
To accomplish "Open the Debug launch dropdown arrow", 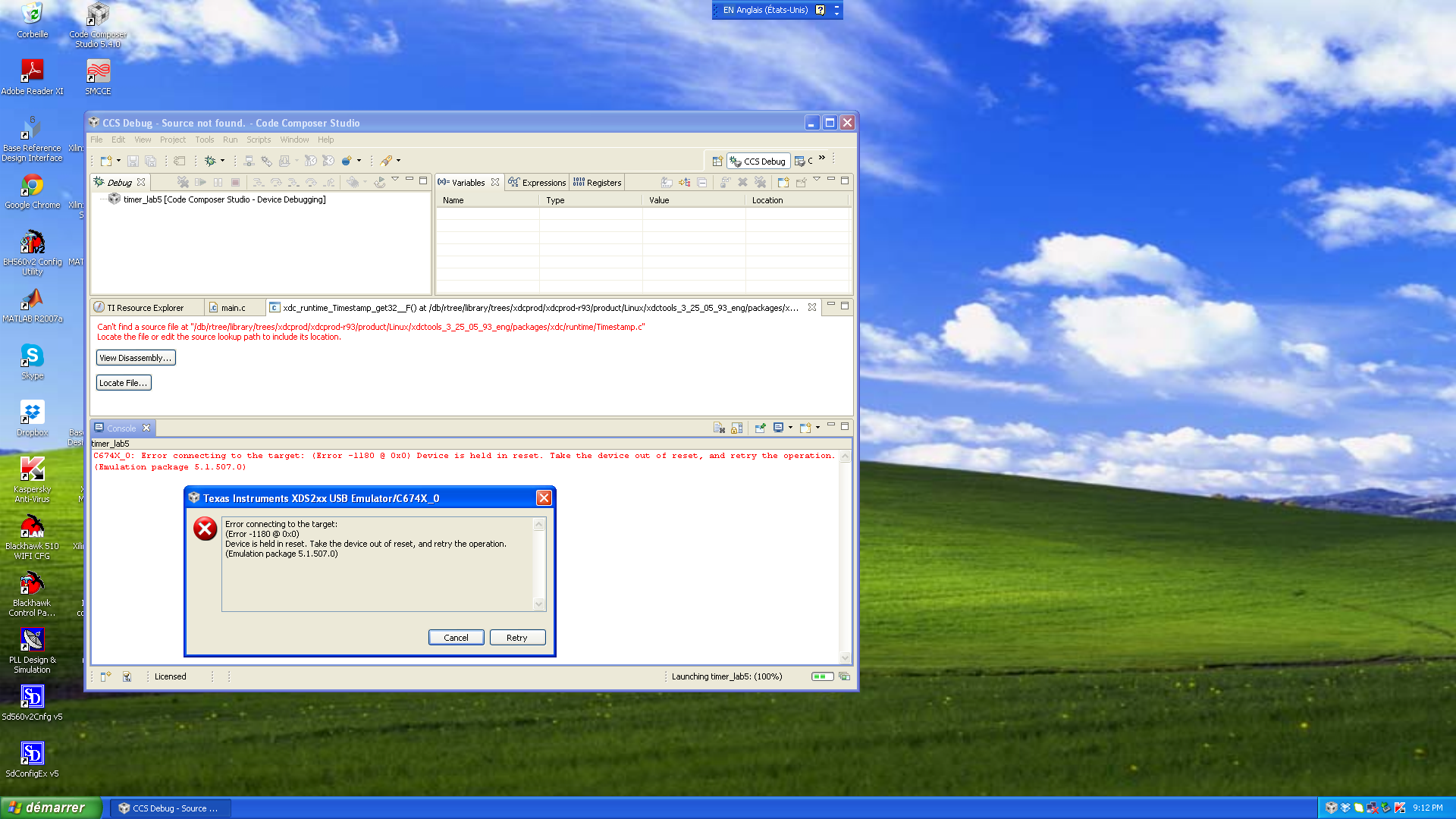I will pos(222,161).
